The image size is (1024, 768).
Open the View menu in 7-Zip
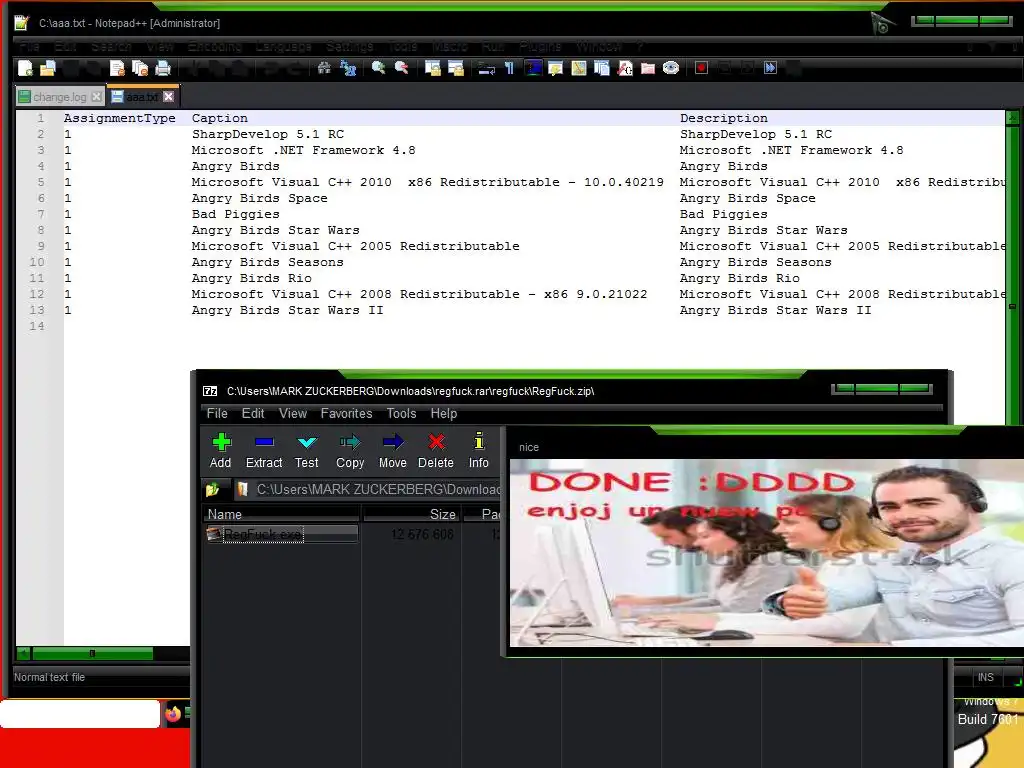coord(293,413)
